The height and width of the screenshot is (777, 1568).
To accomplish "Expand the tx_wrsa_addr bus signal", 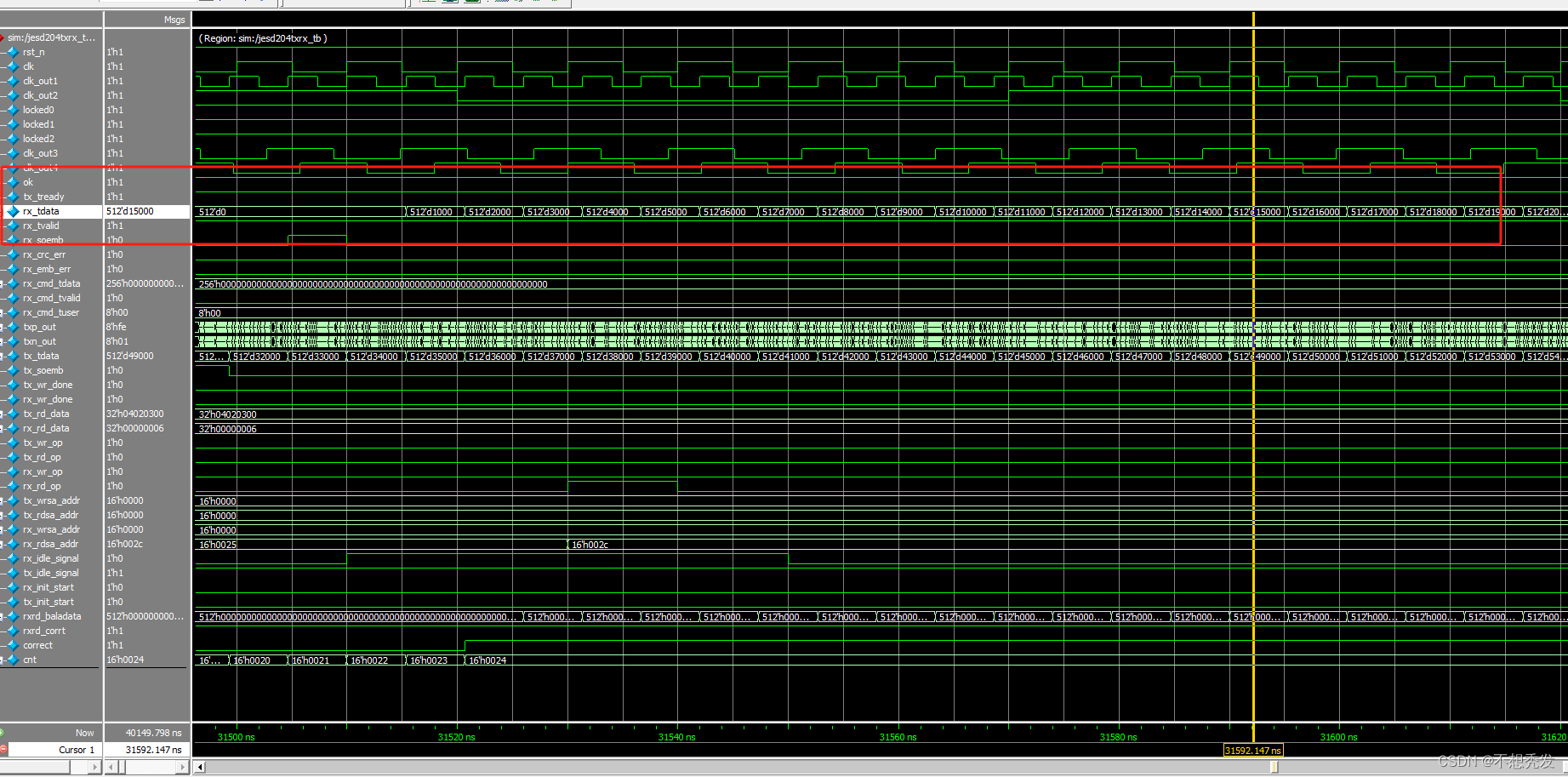I will coord(3,500).
